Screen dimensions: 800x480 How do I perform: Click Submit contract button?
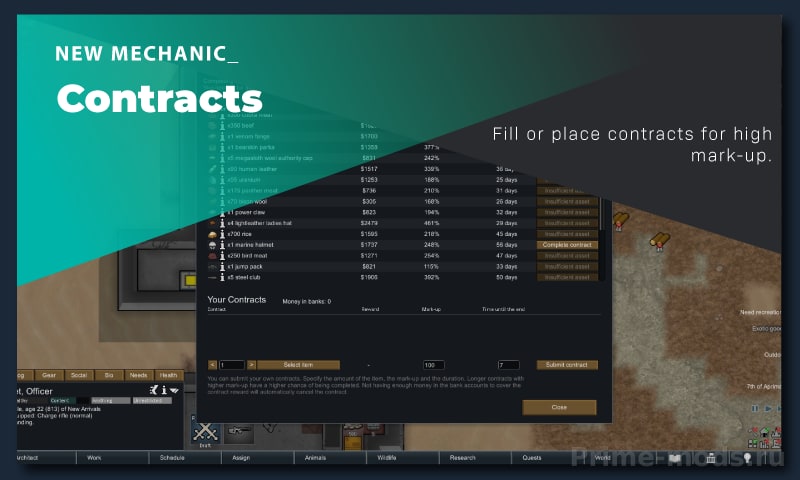[567, 365]
